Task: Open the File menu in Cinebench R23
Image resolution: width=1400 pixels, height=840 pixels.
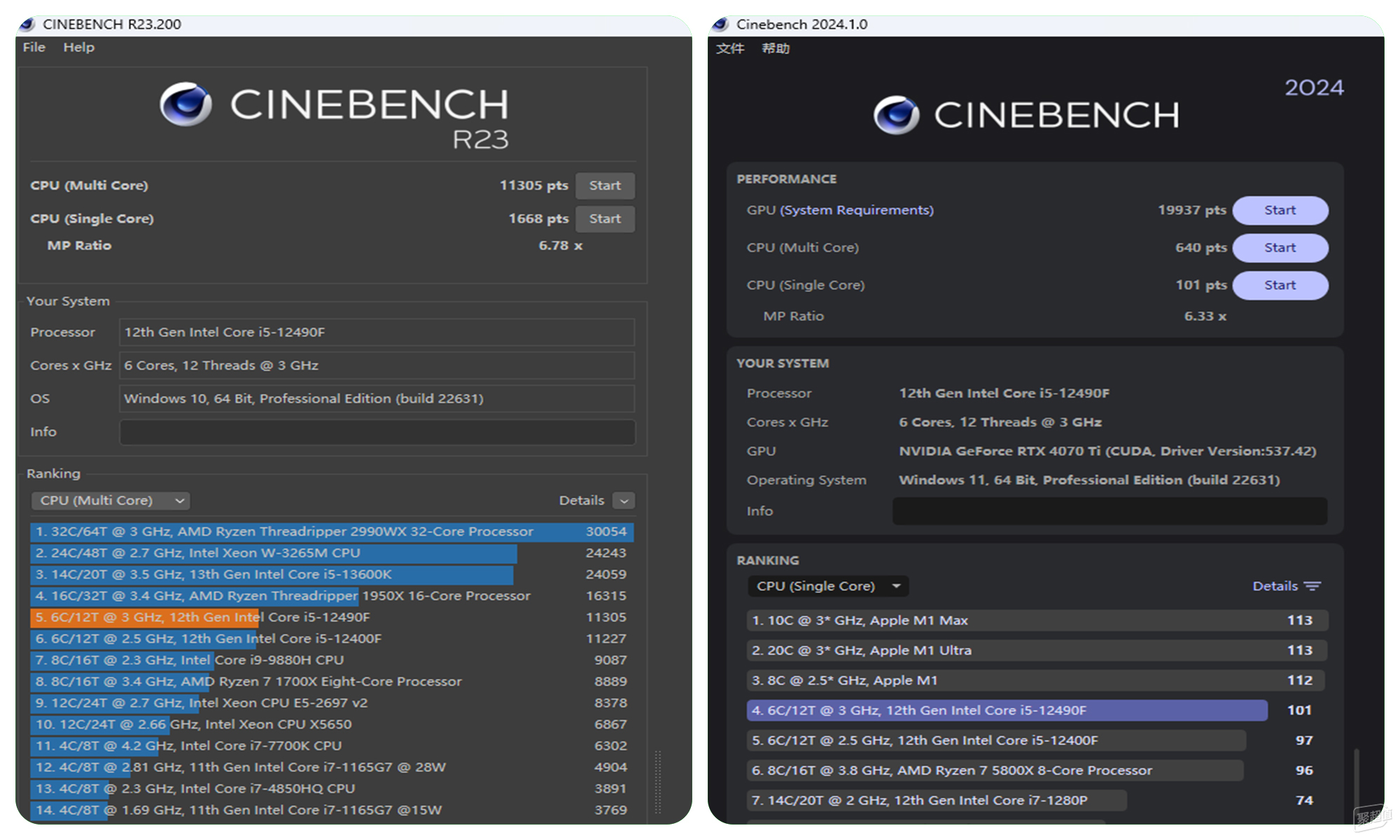Action: point(34,47)
